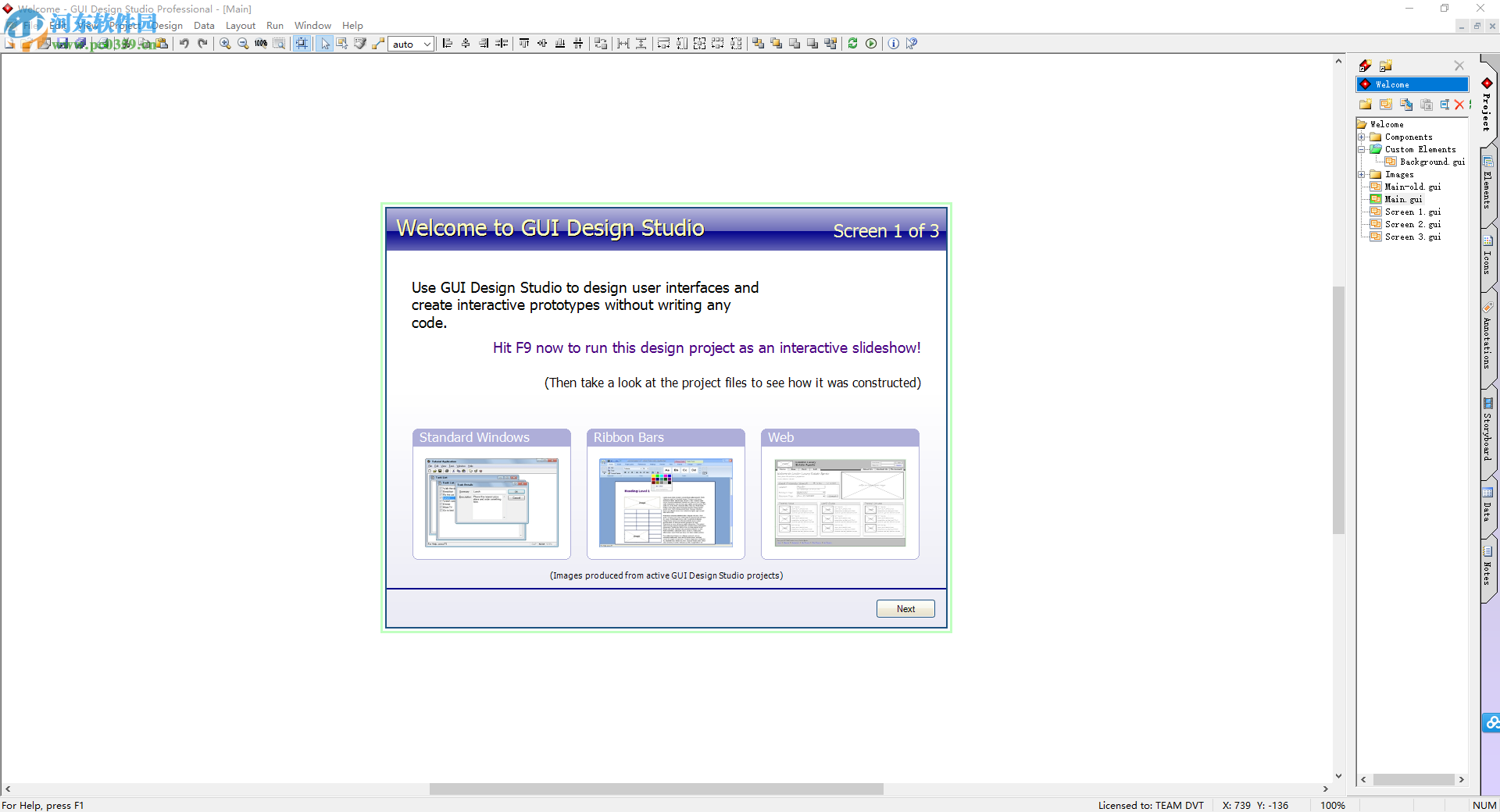This screenshot has height=812, width=1500.
Task: Click the Zoom Out magnifier icon
Action: [x=243, y=44]
